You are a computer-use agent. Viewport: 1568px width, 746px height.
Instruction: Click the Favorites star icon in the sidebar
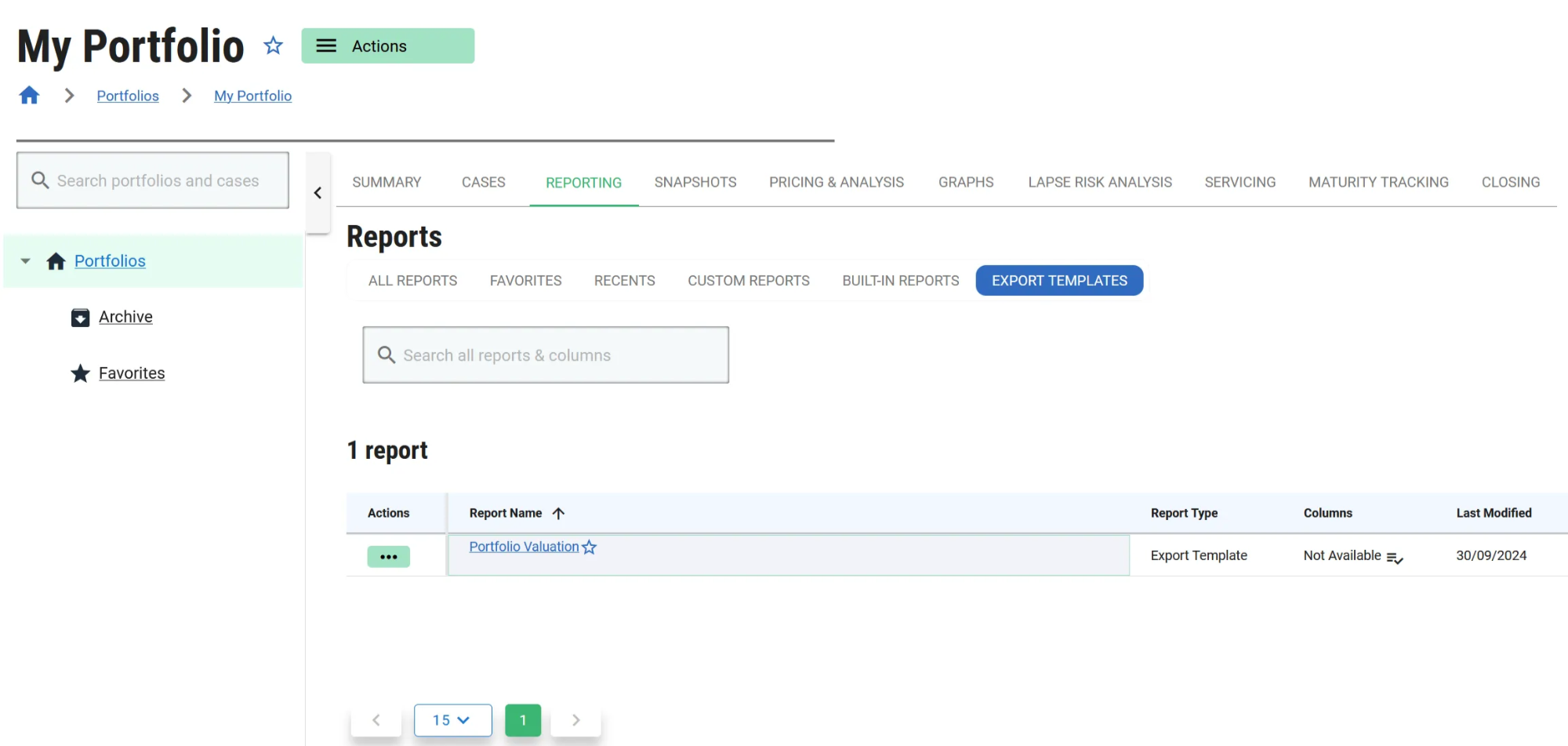pos(80,373)
